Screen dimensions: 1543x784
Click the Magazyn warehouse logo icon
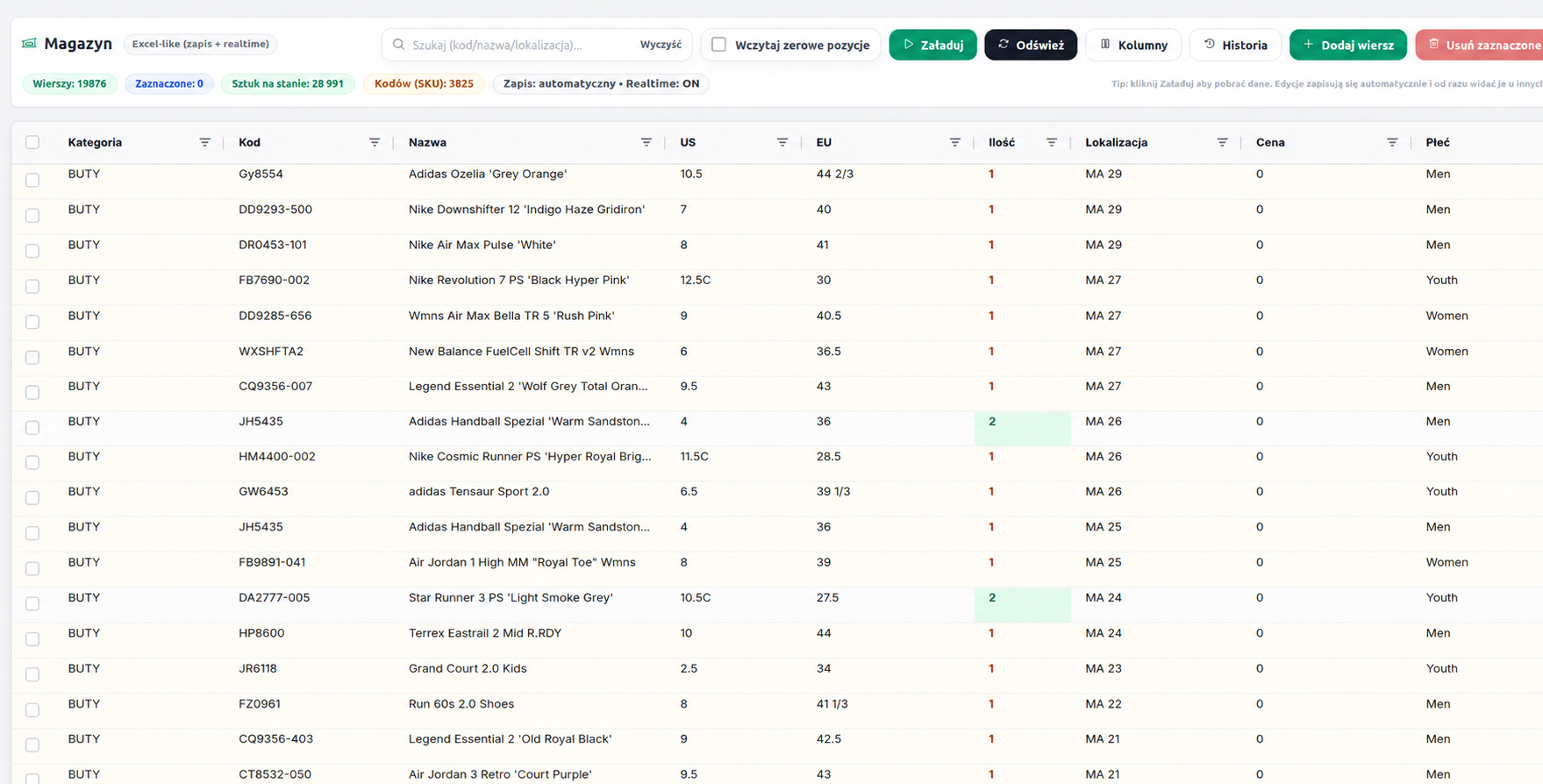click(x=29, y=43)
